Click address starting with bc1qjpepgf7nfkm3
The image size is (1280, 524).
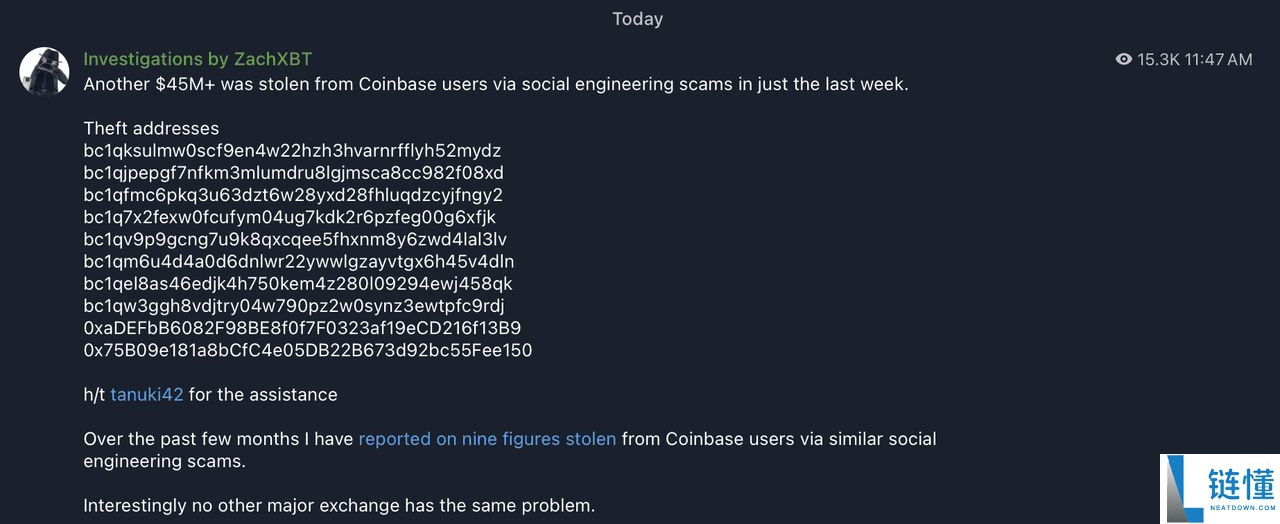293,173
